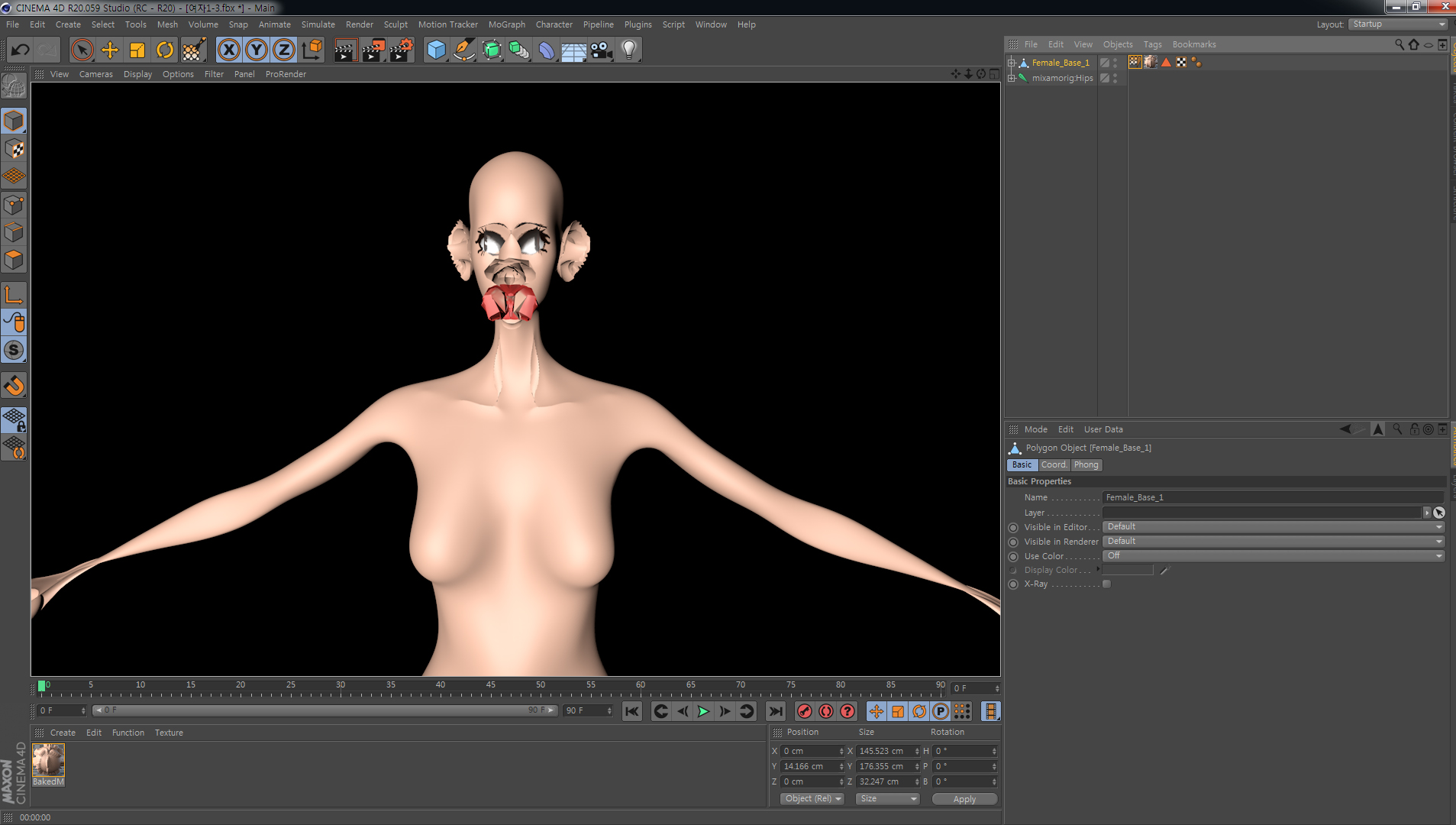Image resolution: width=1456 pixels, height=825 pixels.
Task: Open Visible in Editor dropdown
Action: point(1274,527)
